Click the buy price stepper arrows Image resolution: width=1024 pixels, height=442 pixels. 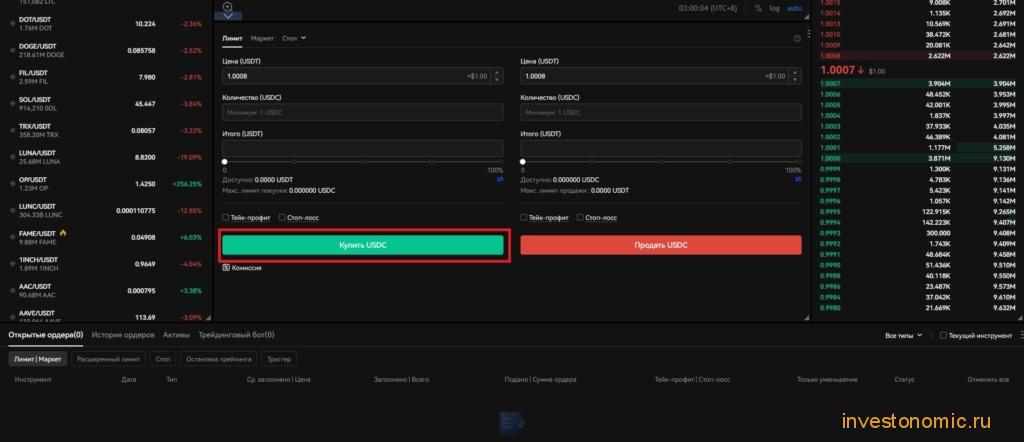498,76
